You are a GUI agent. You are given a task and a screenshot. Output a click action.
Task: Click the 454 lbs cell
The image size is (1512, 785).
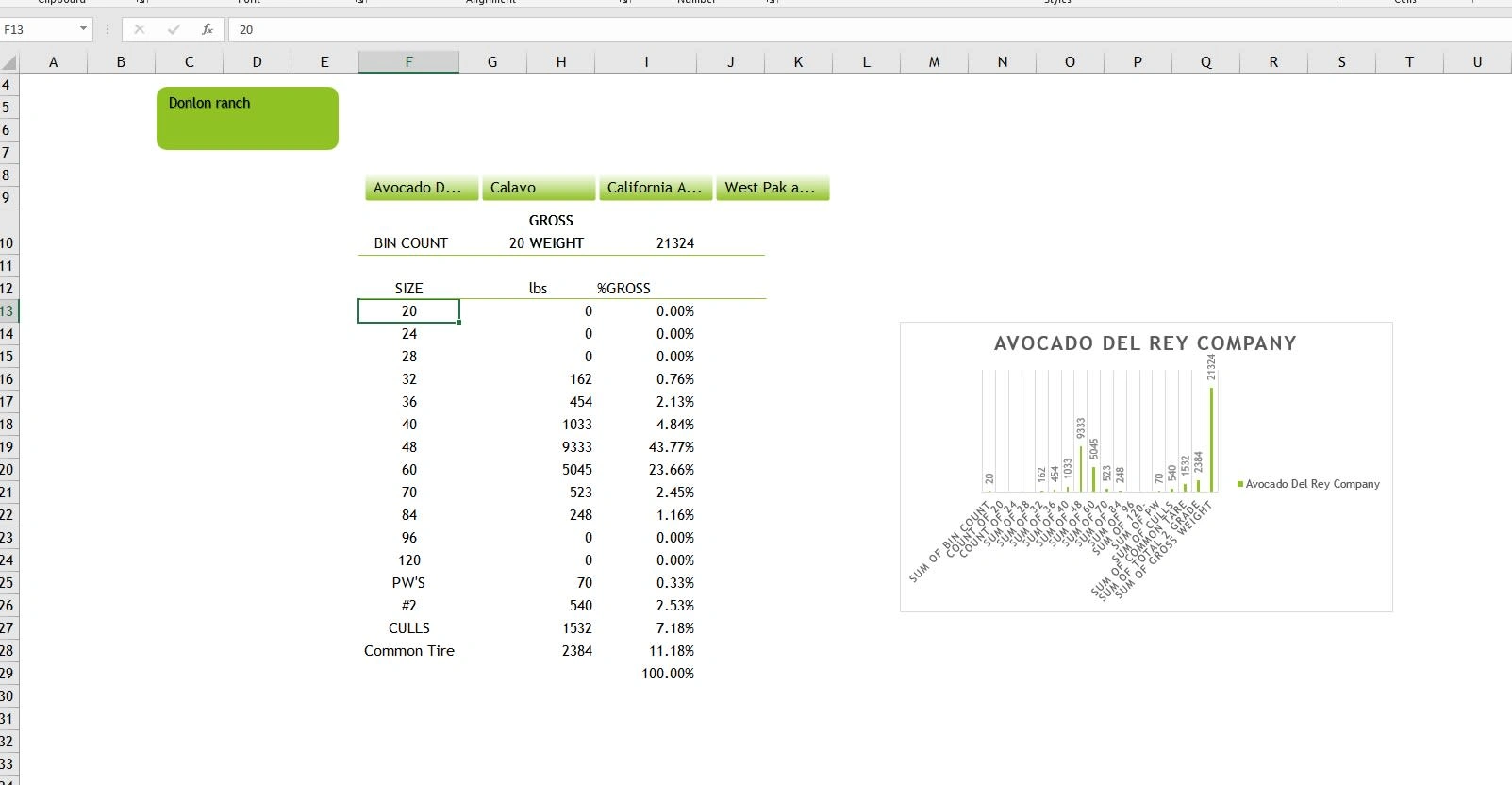pyautogui.click(x=561, y=402)
